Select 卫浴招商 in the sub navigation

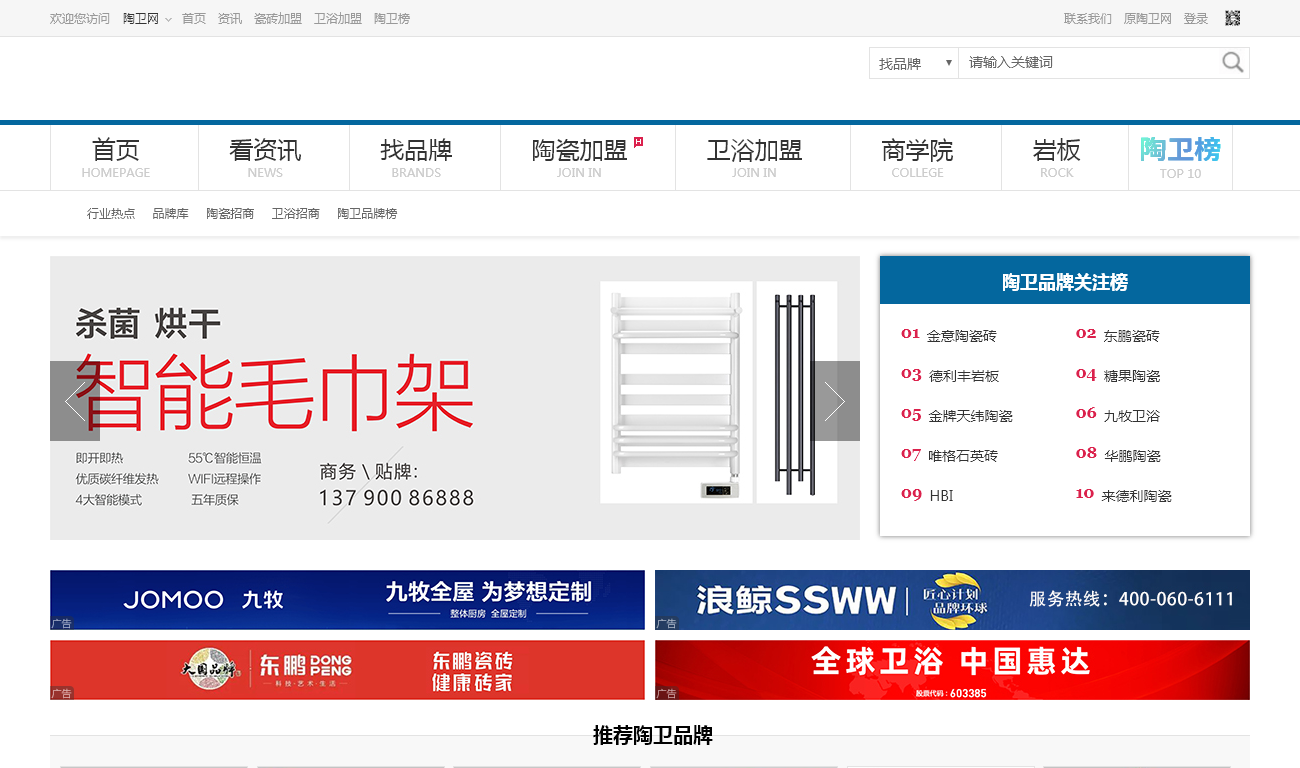296,214
